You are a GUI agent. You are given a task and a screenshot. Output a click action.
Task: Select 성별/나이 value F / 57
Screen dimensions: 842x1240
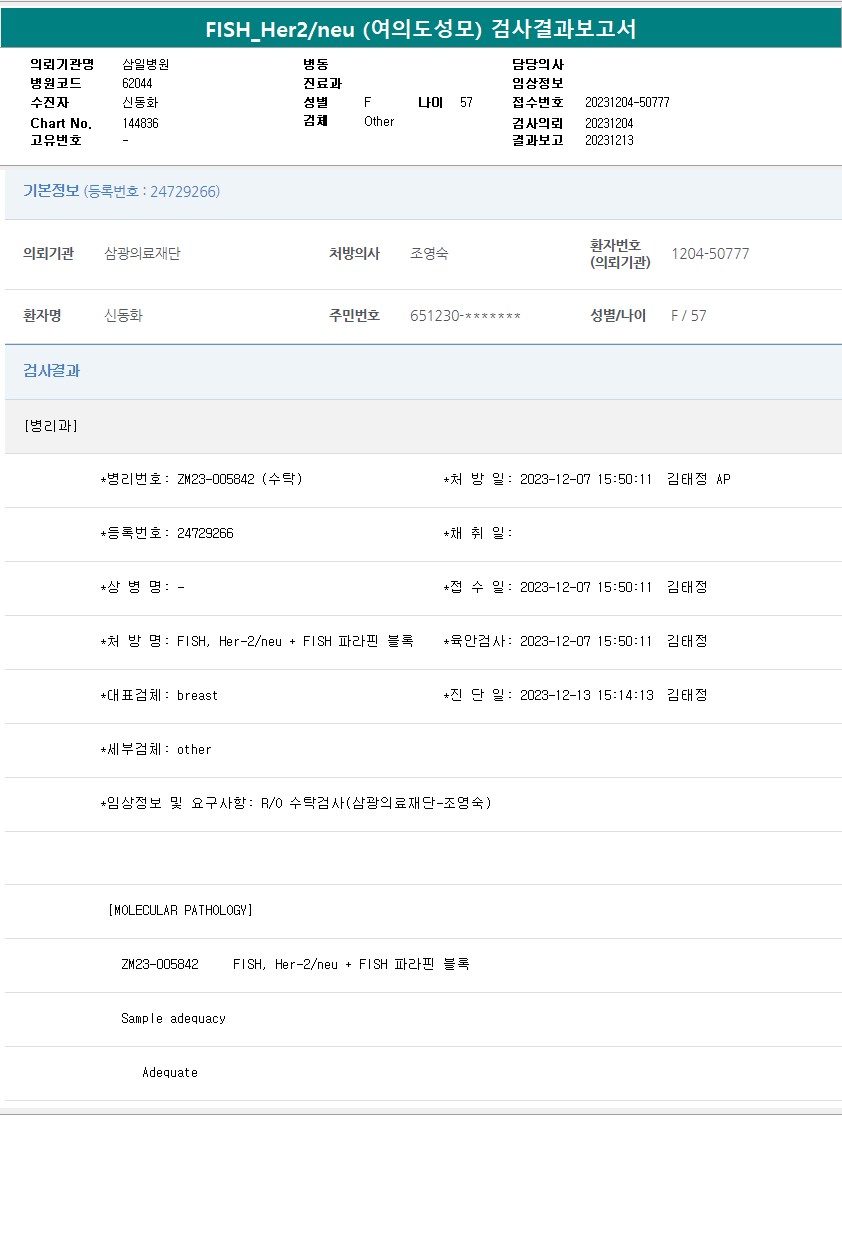689,316
